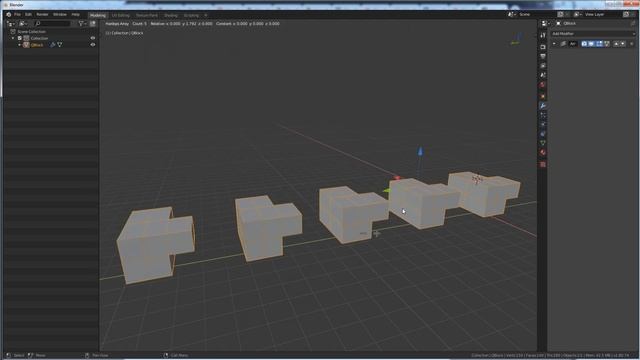Add a new workspace with plus button
Viewport: 640px width, 360px height.
click(x=206, y=15)
